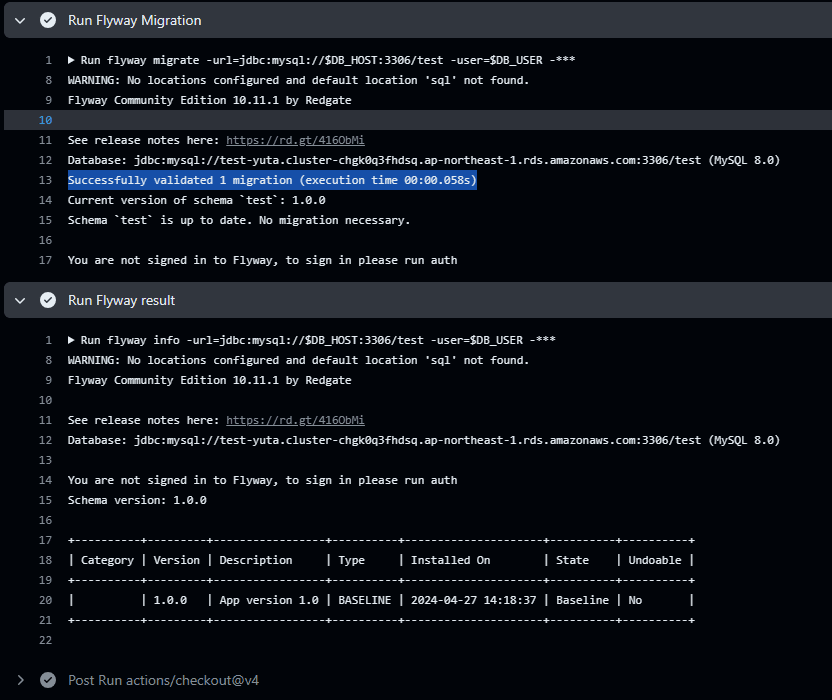Click line number 17 in Flyway result log

(46, 540)
